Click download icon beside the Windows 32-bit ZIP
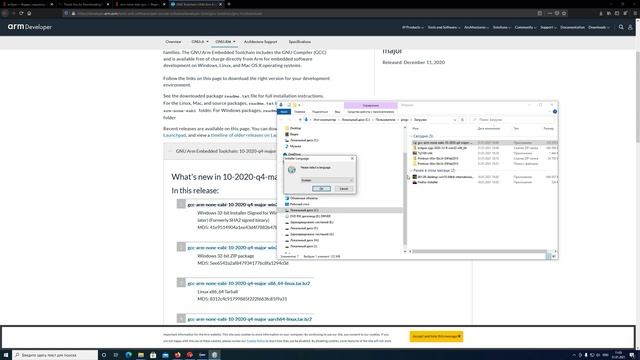 tap(181, 247)
